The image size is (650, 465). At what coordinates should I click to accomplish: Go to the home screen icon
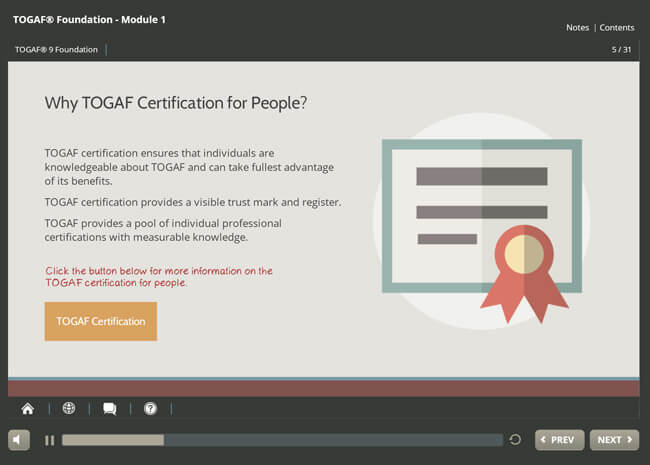tap(28, 409)
